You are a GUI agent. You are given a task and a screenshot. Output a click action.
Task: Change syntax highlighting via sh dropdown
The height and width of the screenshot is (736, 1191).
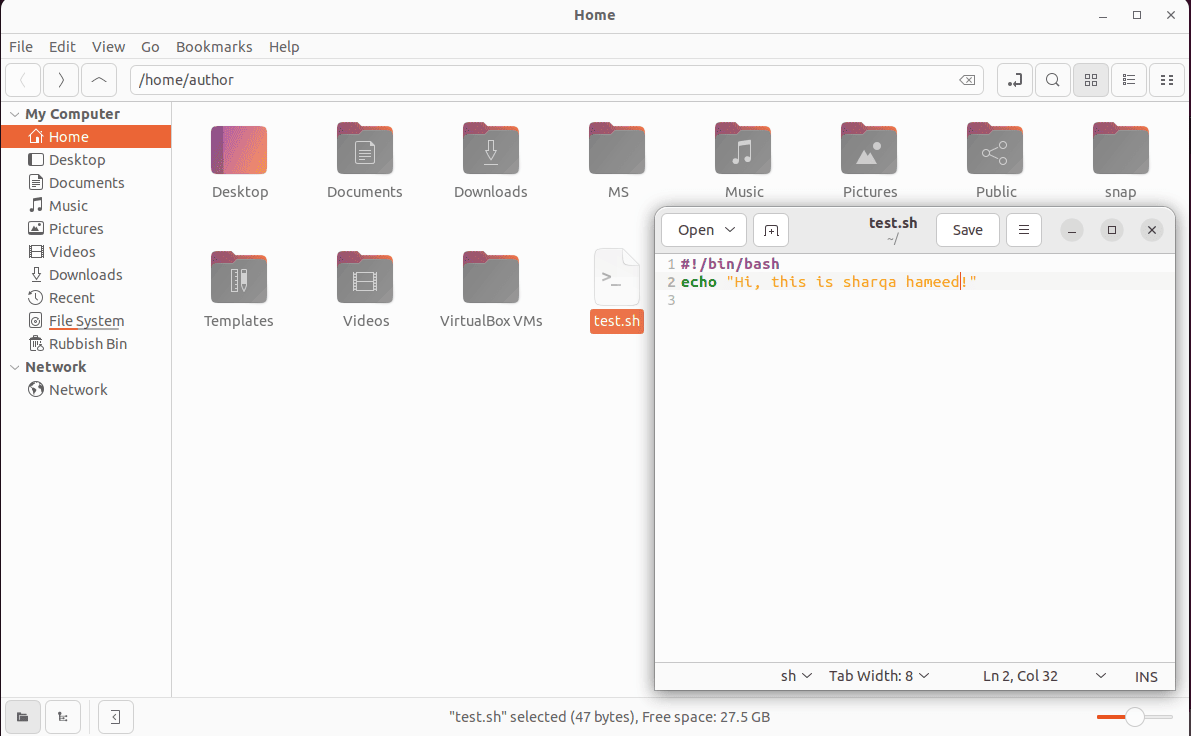(794, 676)
